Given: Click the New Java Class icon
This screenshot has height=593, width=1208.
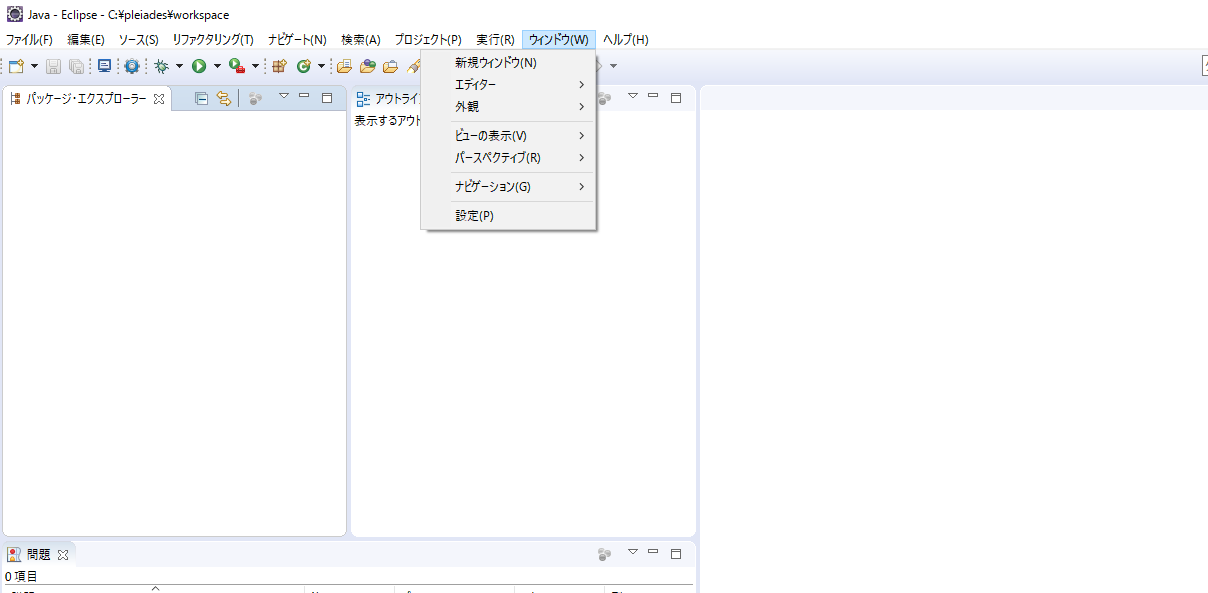Looking at the screenshot, I should click(x=303, y=66).
